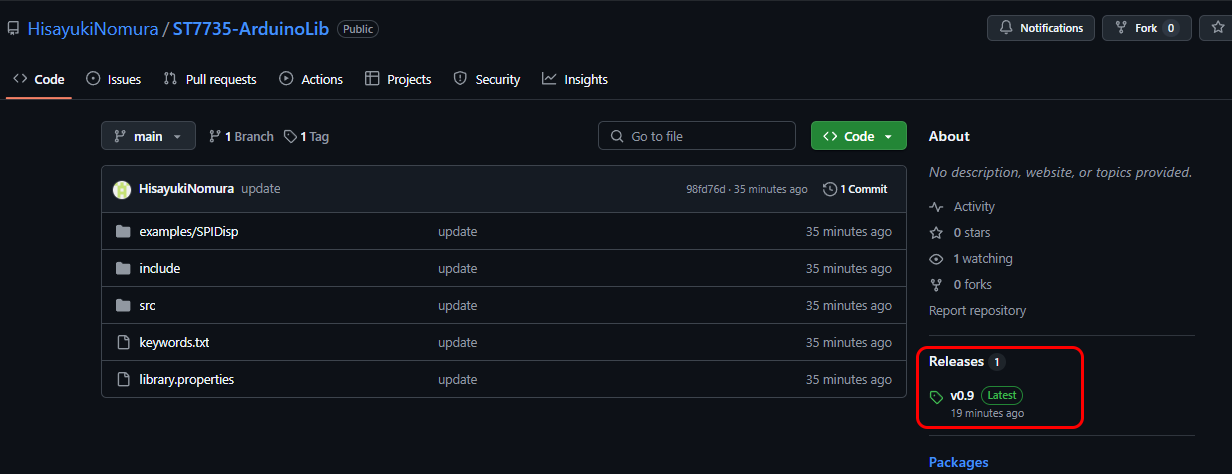Image resolution: width=1232 pixels, height=474 pixels.
Task: Open HisayukiNomura author link in commit row
Action: pos(187,189)
